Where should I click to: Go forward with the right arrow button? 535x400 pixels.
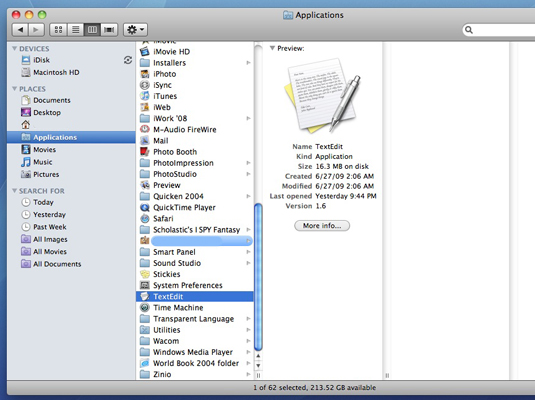36,30
